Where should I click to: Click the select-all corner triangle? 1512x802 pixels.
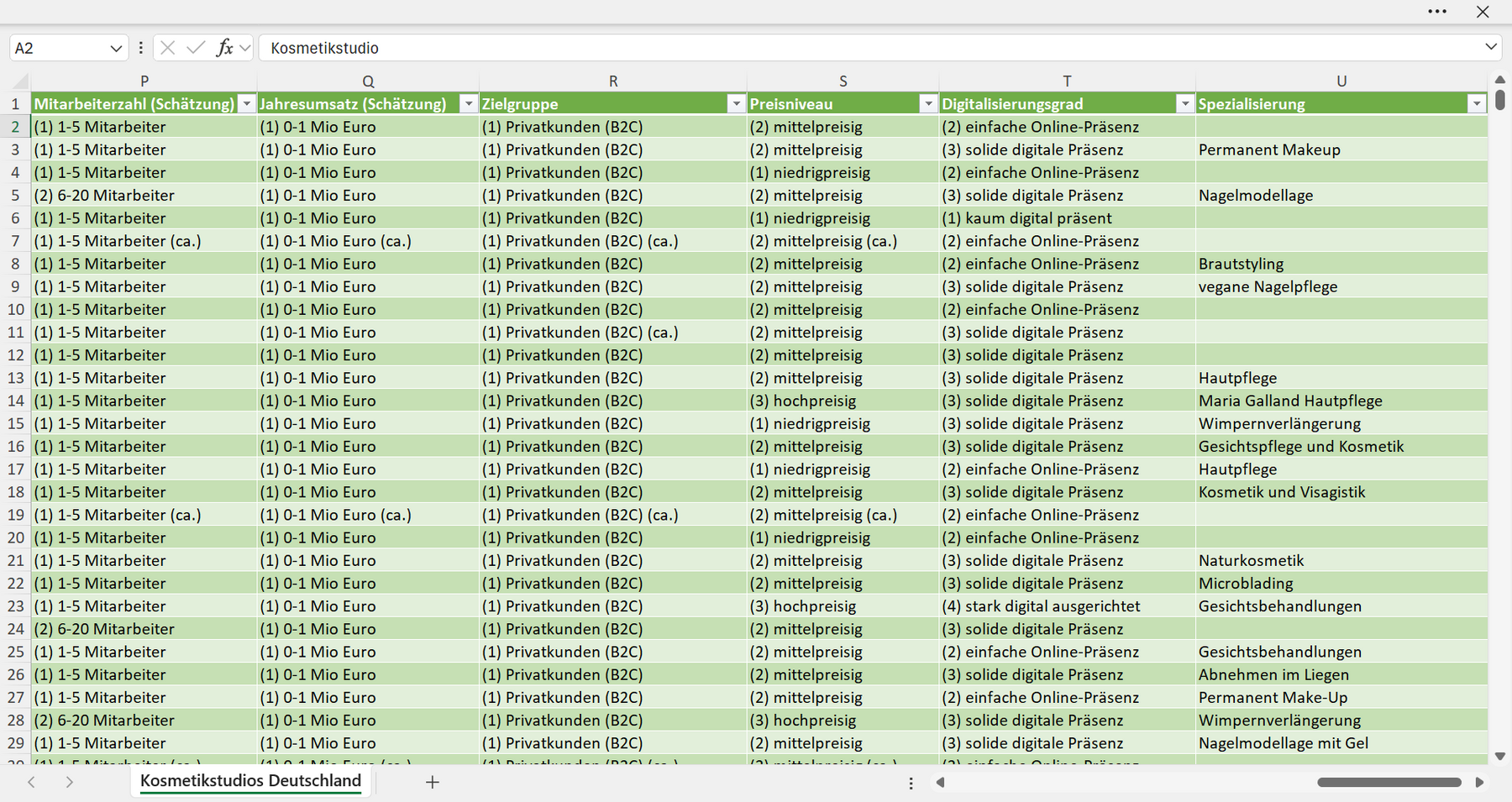click(20, 81)
